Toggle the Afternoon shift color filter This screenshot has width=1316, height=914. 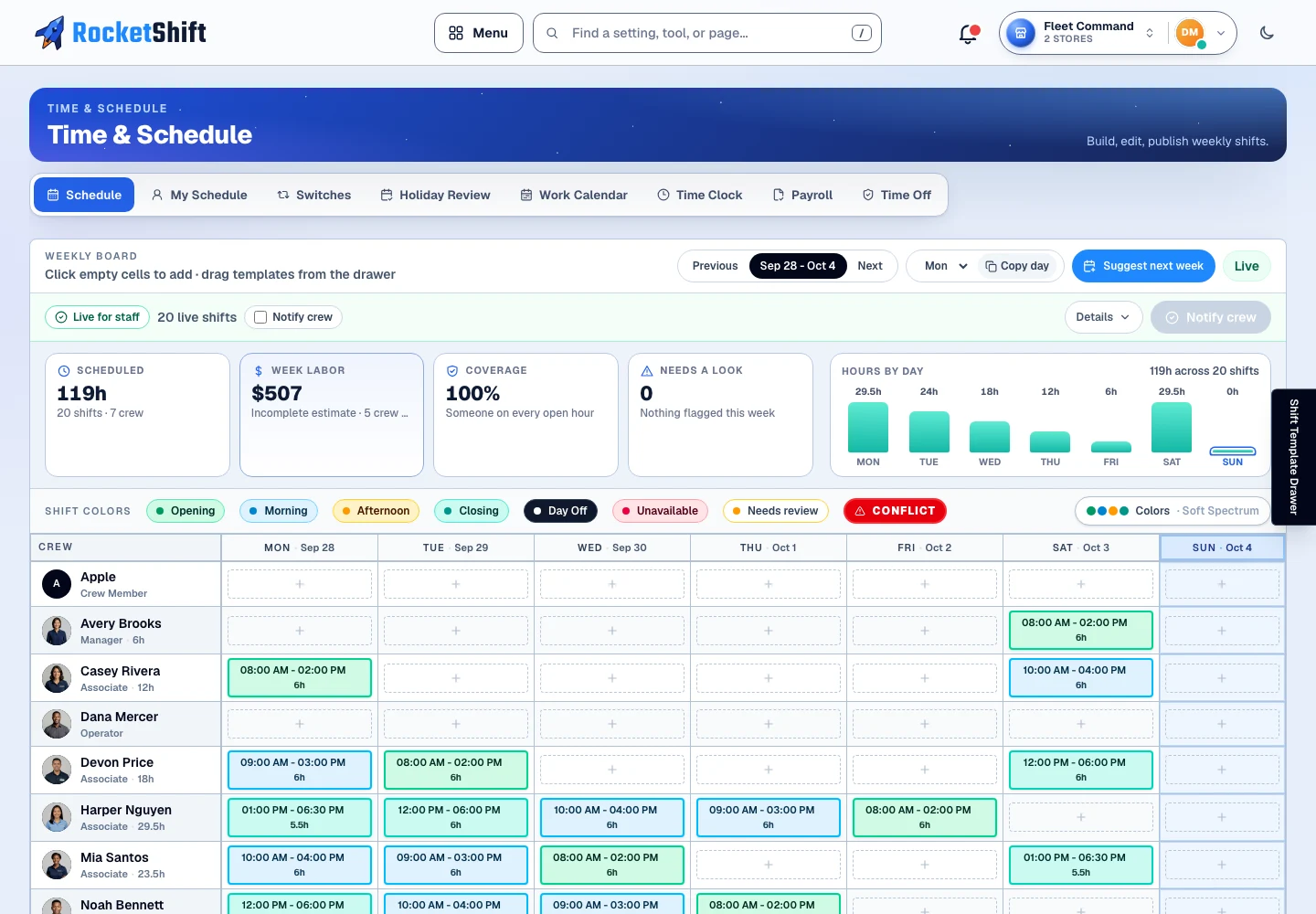[376, 511]
